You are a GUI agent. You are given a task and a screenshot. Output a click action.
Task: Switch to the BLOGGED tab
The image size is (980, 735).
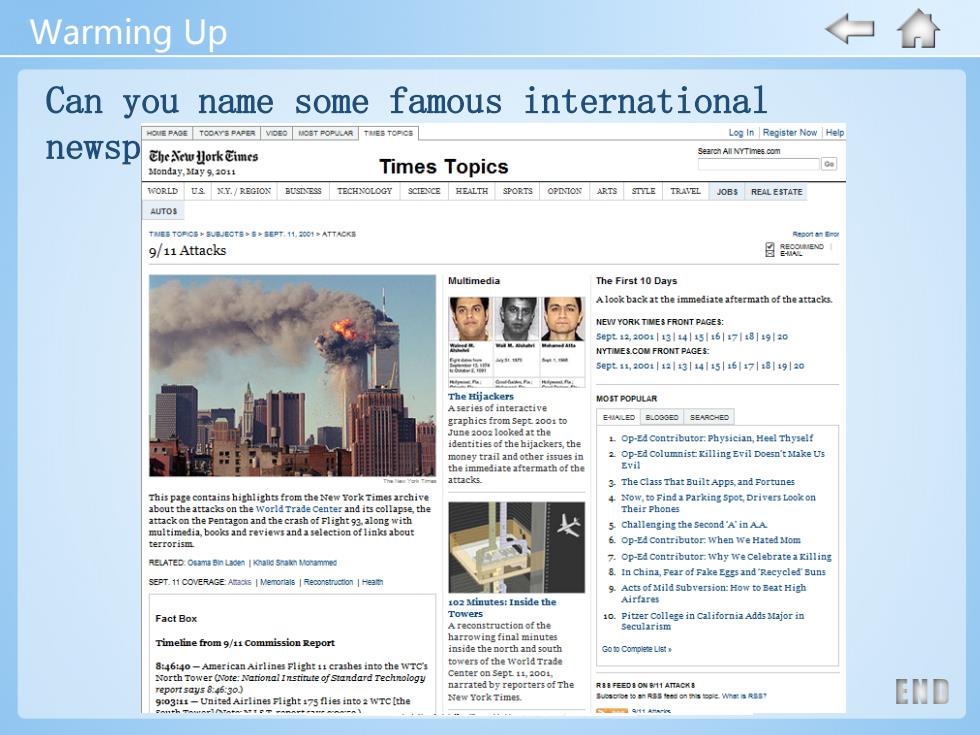[661, 417]
